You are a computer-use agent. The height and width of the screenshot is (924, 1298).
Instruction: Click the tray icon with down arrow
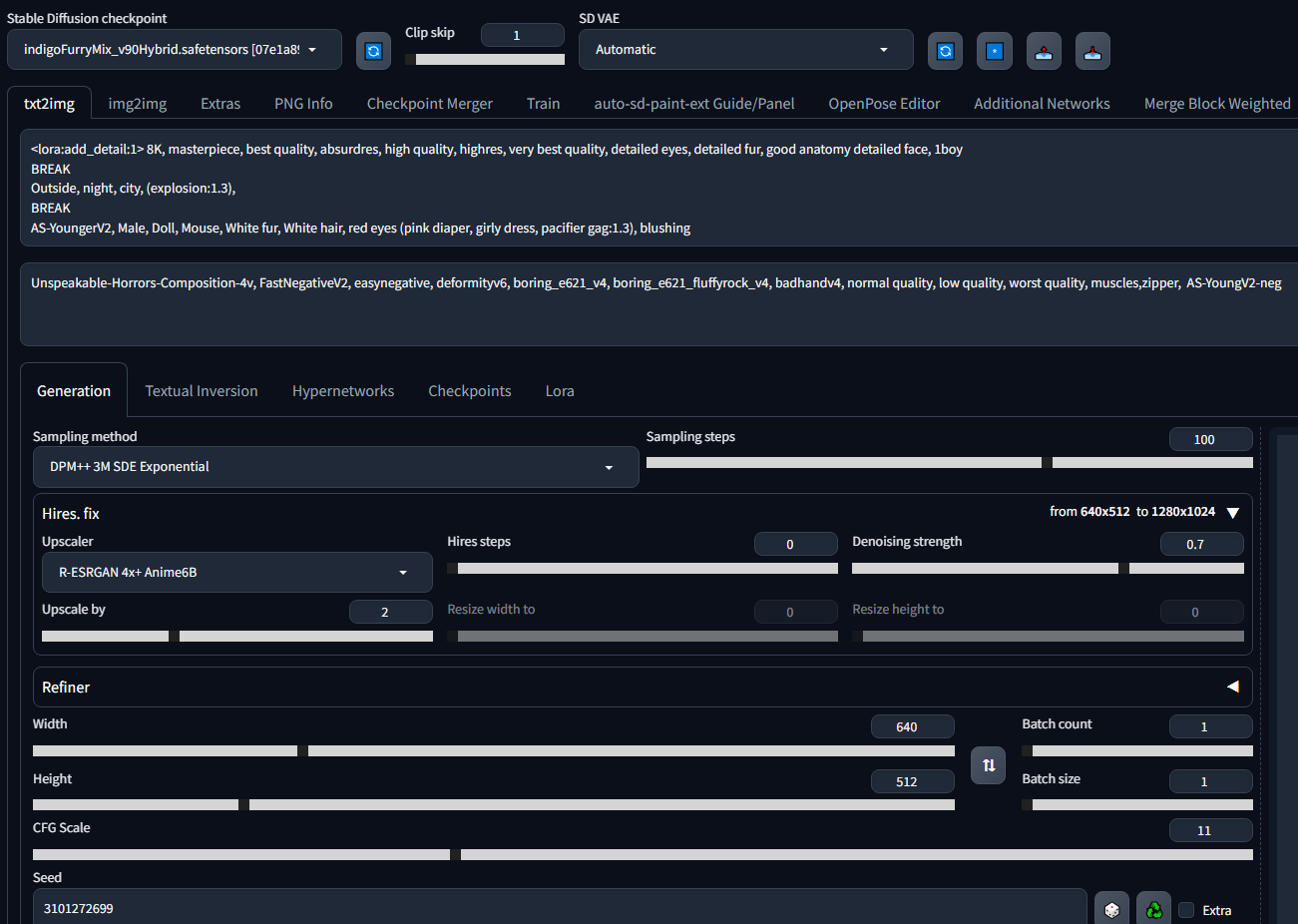point(1092,51)
